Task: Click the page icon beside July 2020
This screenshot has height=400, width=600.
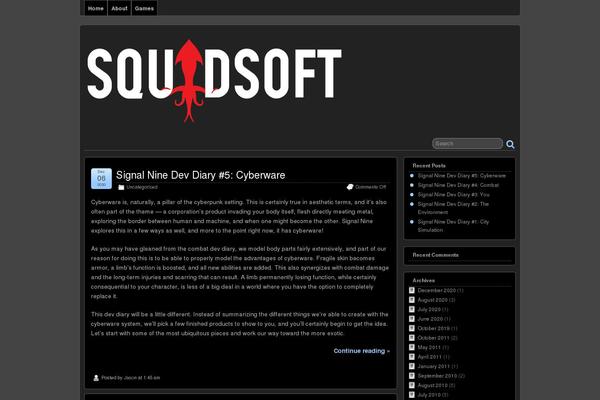Action: tap(412, 309)
